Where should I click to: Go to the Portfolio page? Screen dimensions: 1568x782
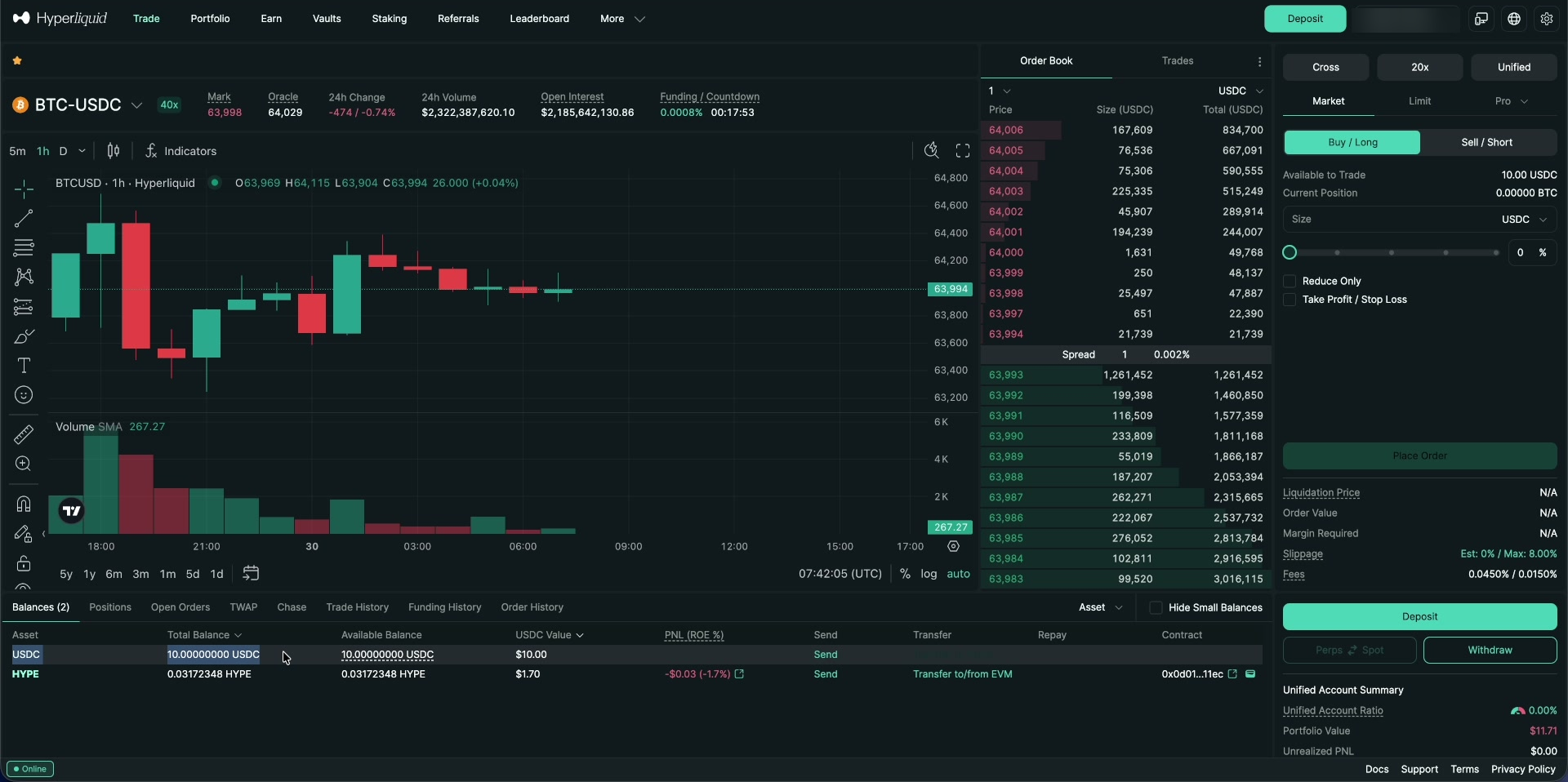(x=210, y=19)
